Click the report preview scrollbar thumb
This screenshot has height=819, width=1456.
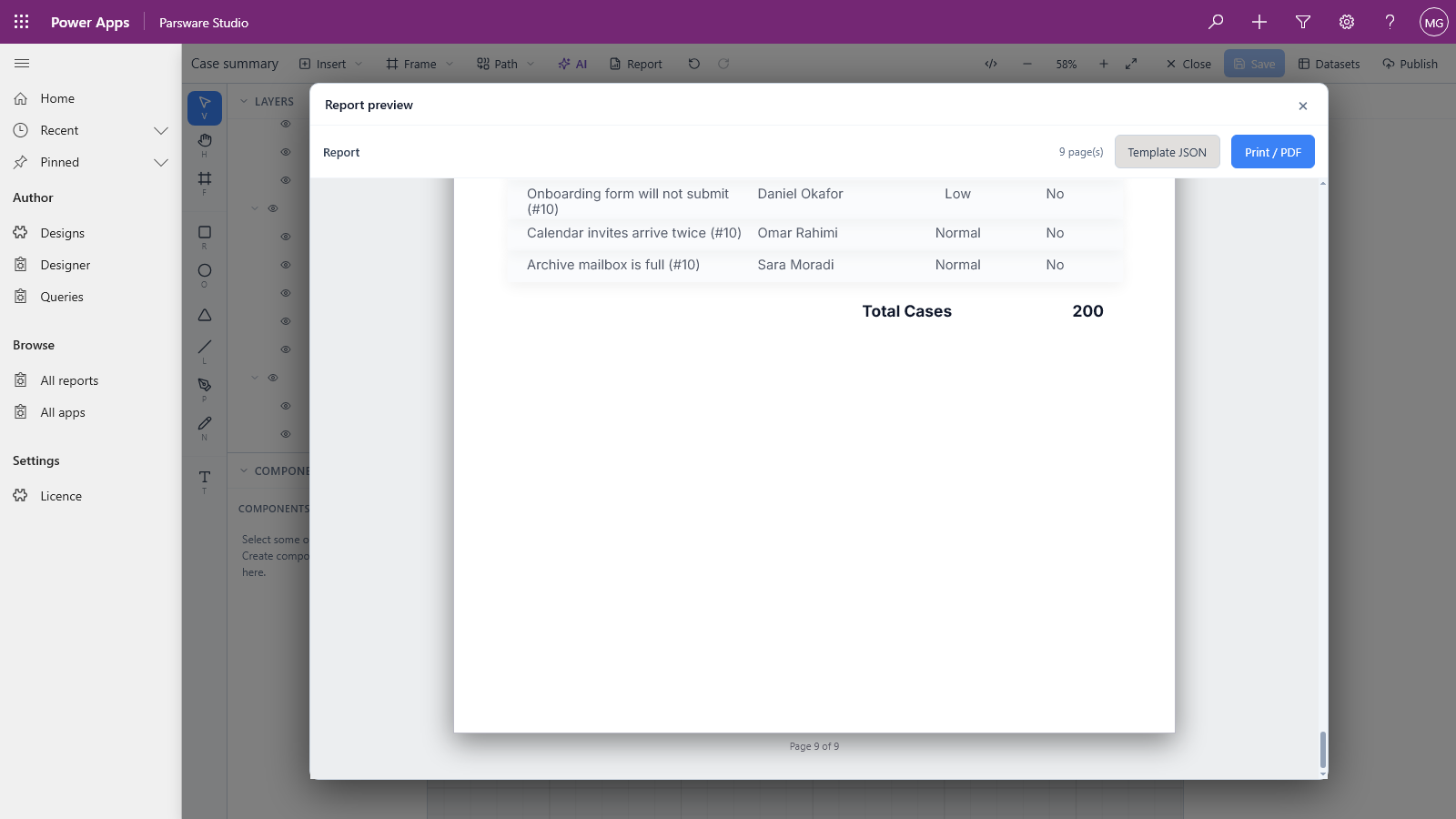click(1322, 750)
